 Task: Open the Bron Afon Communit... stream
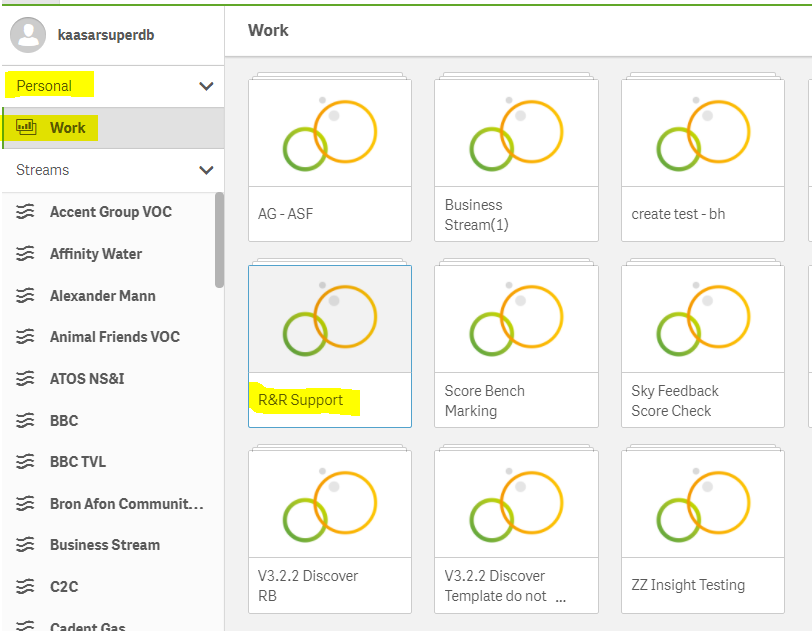click(113, 504)
